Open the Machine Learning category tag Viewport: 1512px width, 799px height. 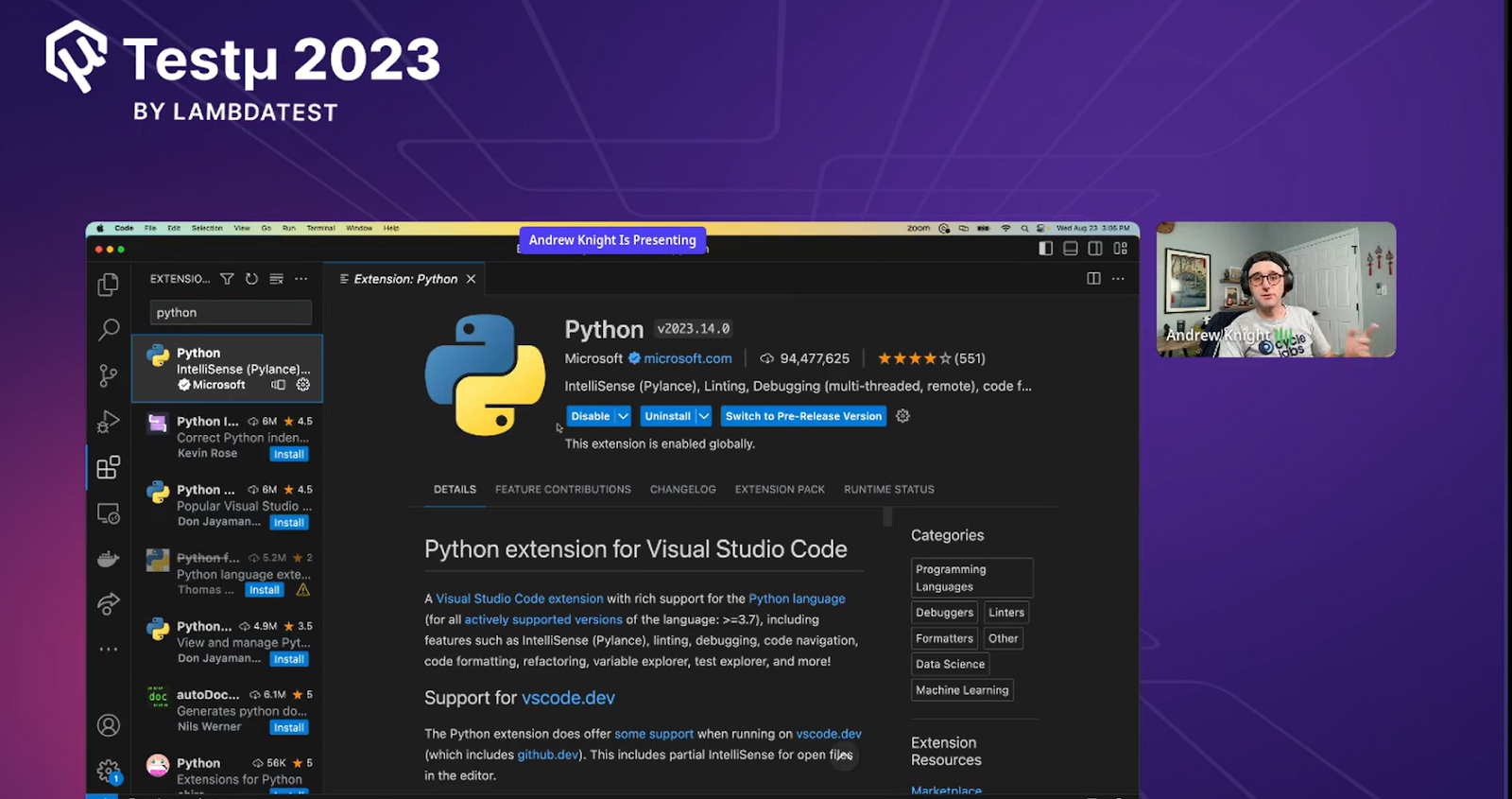point(962,690)
